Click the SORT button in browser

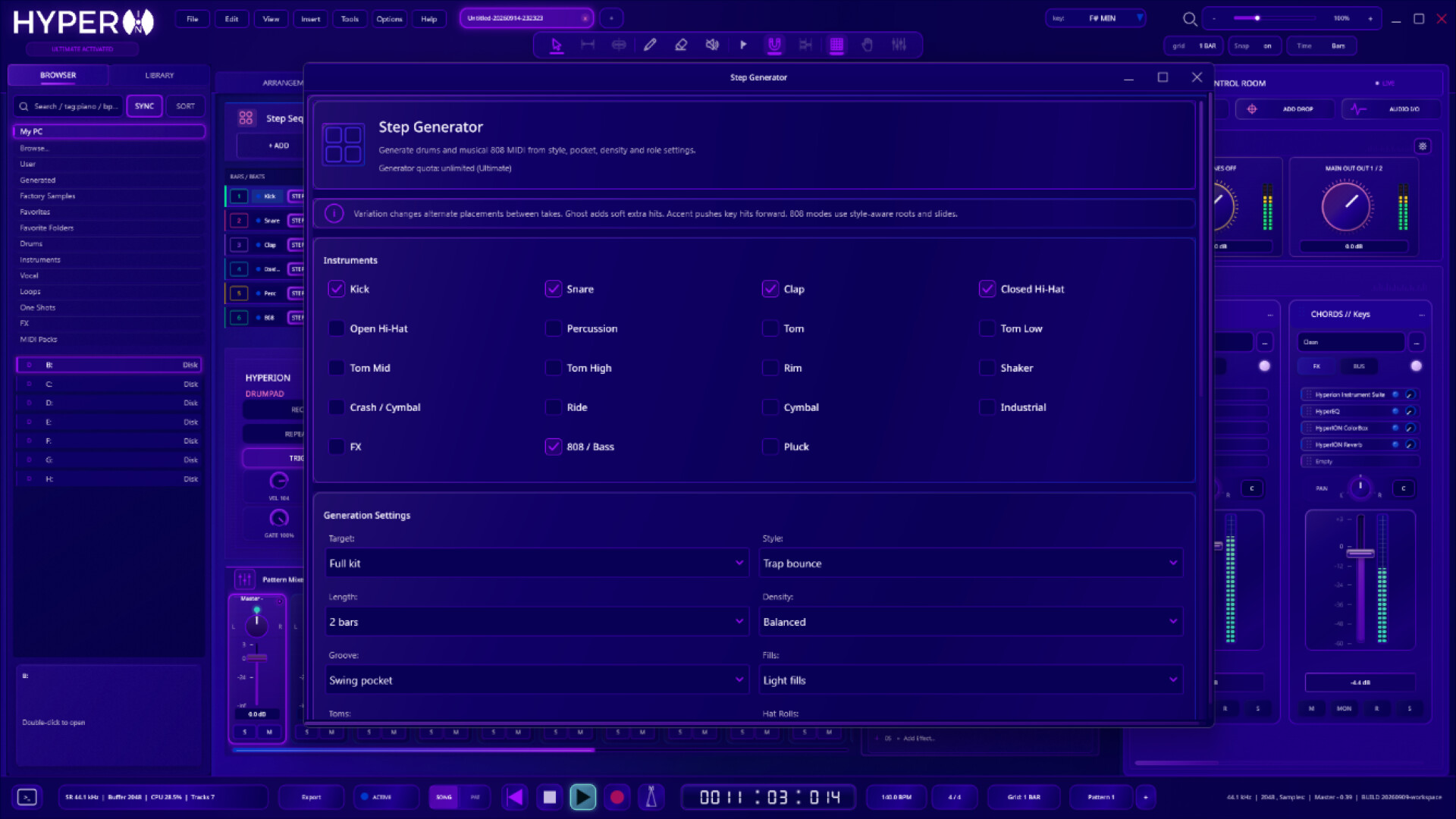point(185,106)
